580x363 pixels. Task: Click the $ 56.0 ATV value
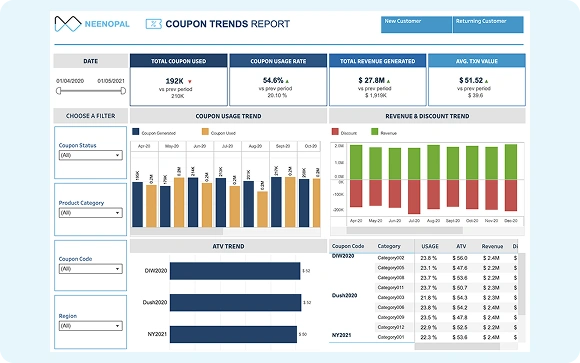pos(460,258)
